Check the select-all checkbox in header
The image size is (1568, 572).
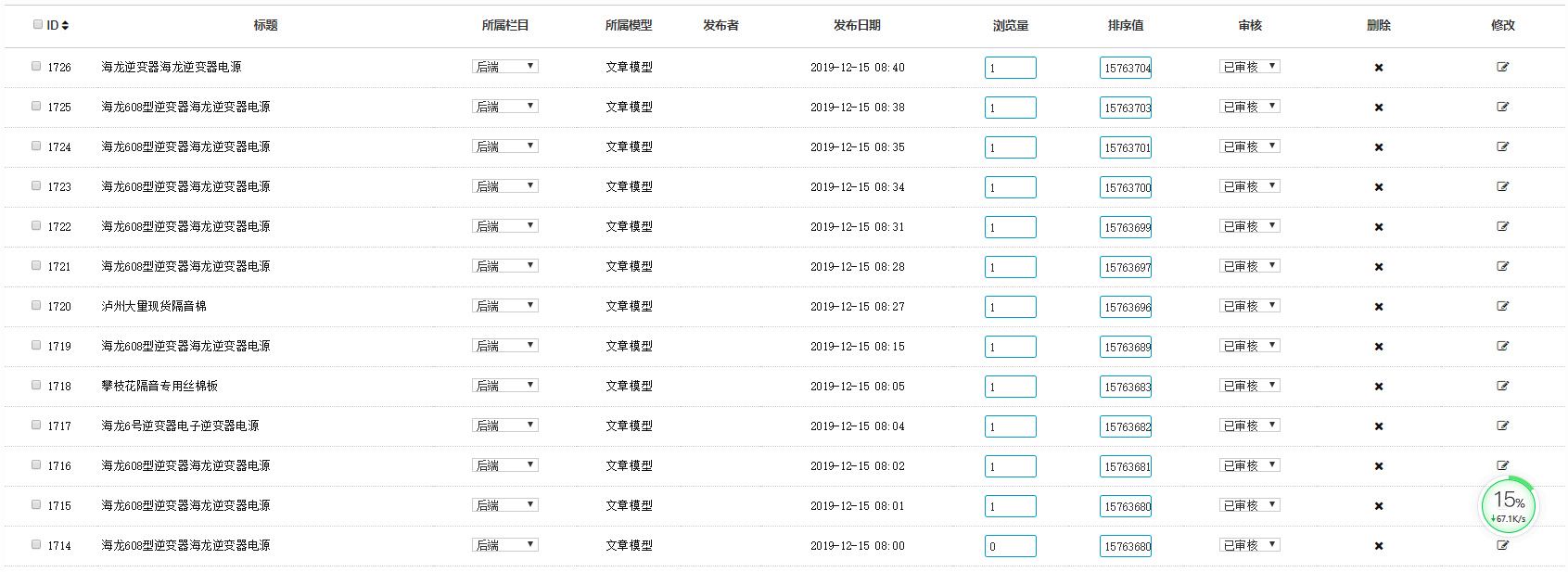click(38, 24)
